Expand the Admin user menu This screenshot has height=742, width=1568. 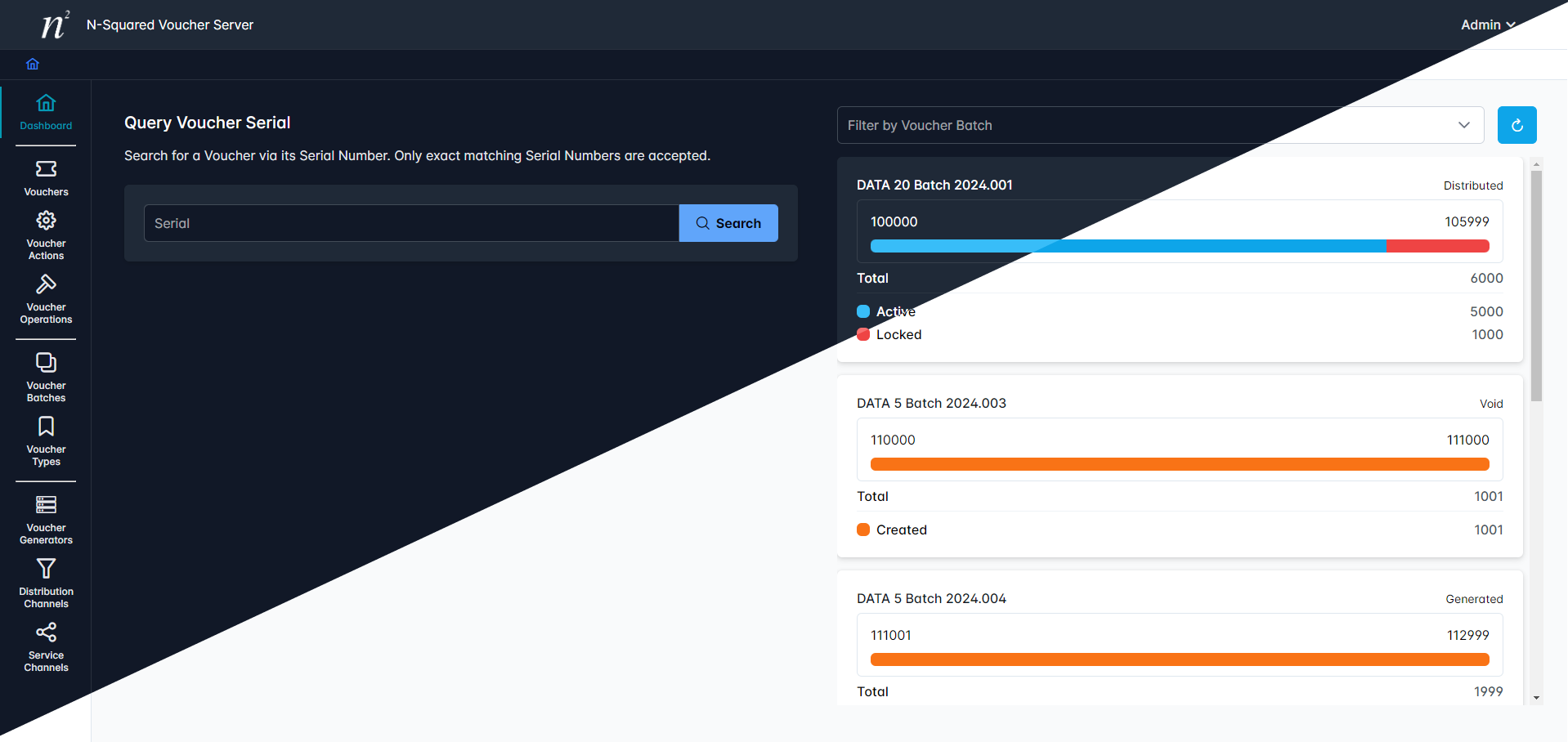point(1487,25)
